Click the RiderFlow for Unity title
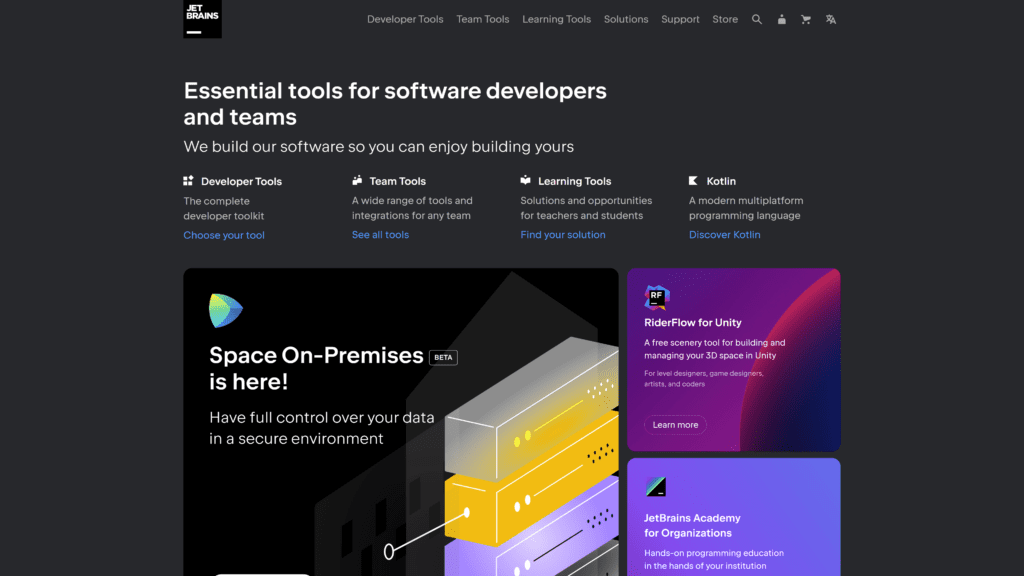1024x576 pixels. [x=693, y=323]
